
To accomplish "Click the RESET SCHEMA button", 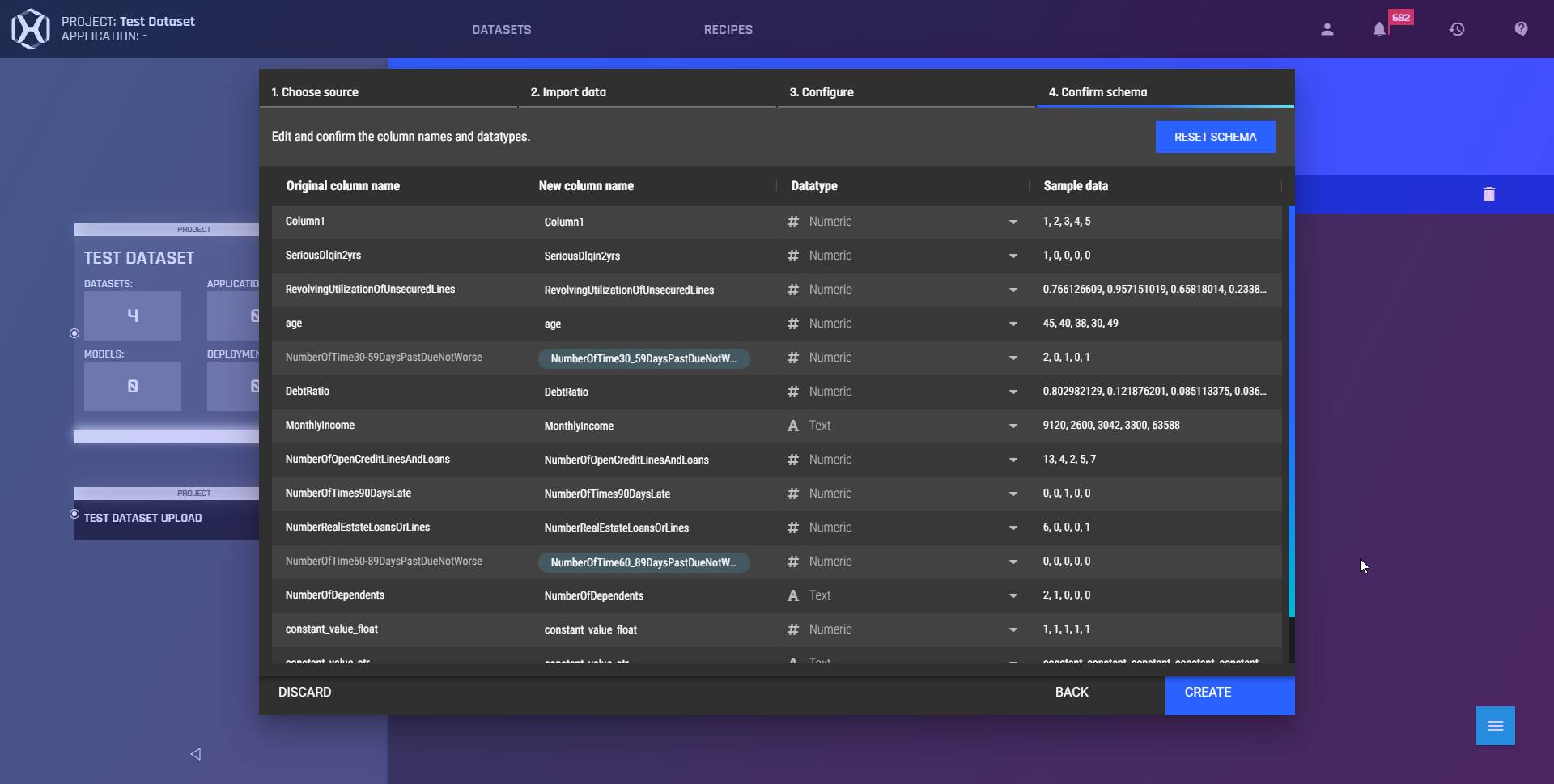I will (1215, 137).
